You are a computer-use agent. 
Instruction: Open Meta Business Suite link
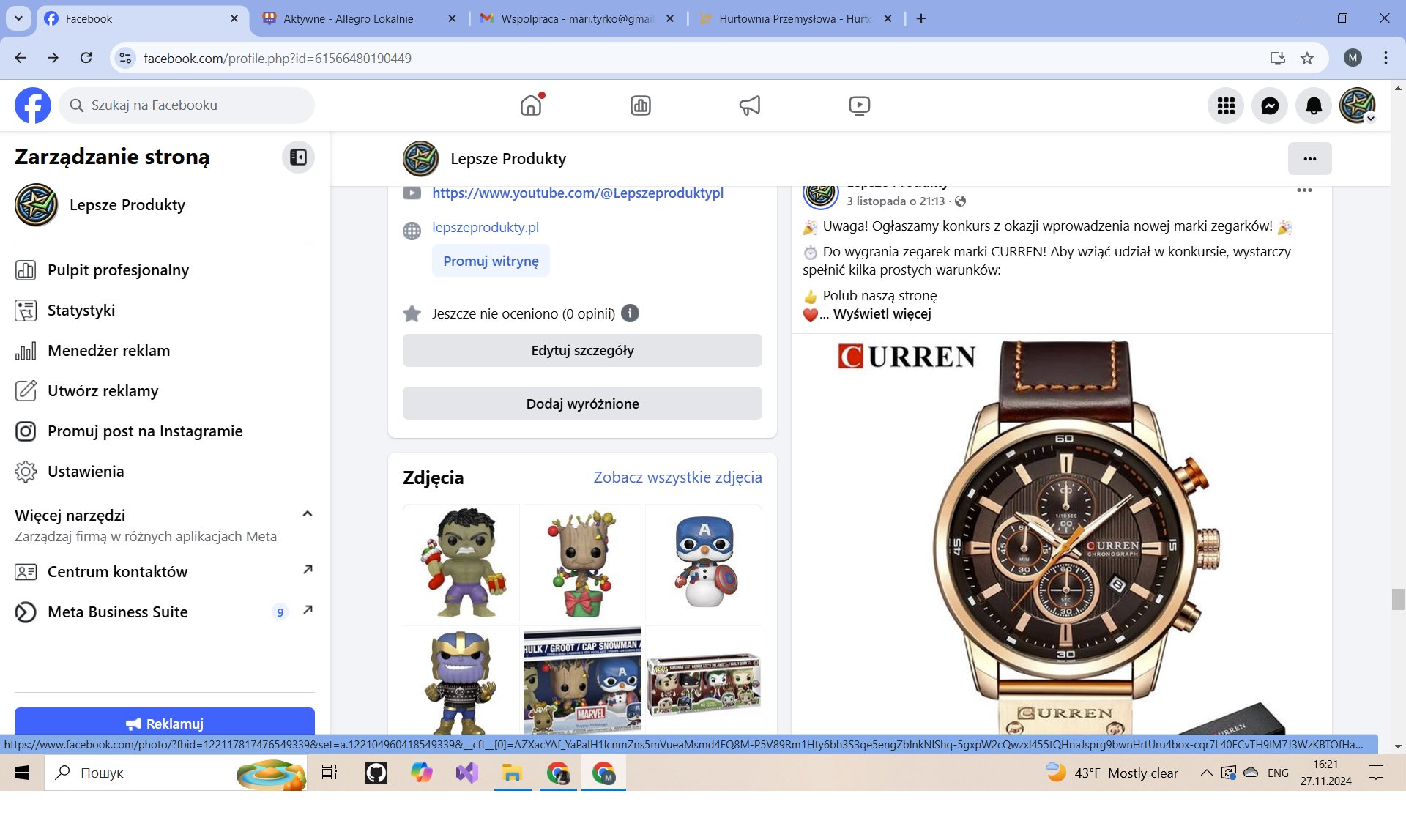tap(165, 612)
